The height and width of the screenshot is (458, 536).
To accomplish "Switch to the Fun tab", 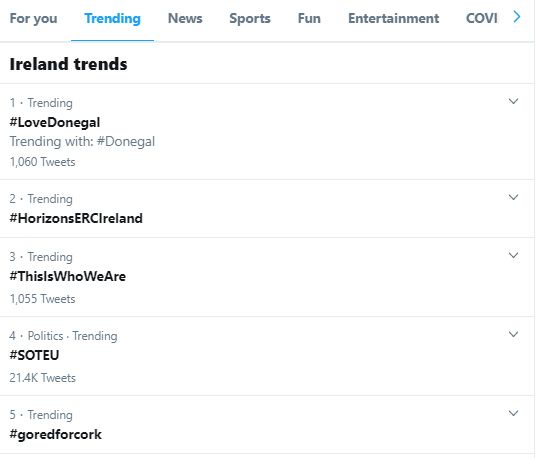I will 309,18.
